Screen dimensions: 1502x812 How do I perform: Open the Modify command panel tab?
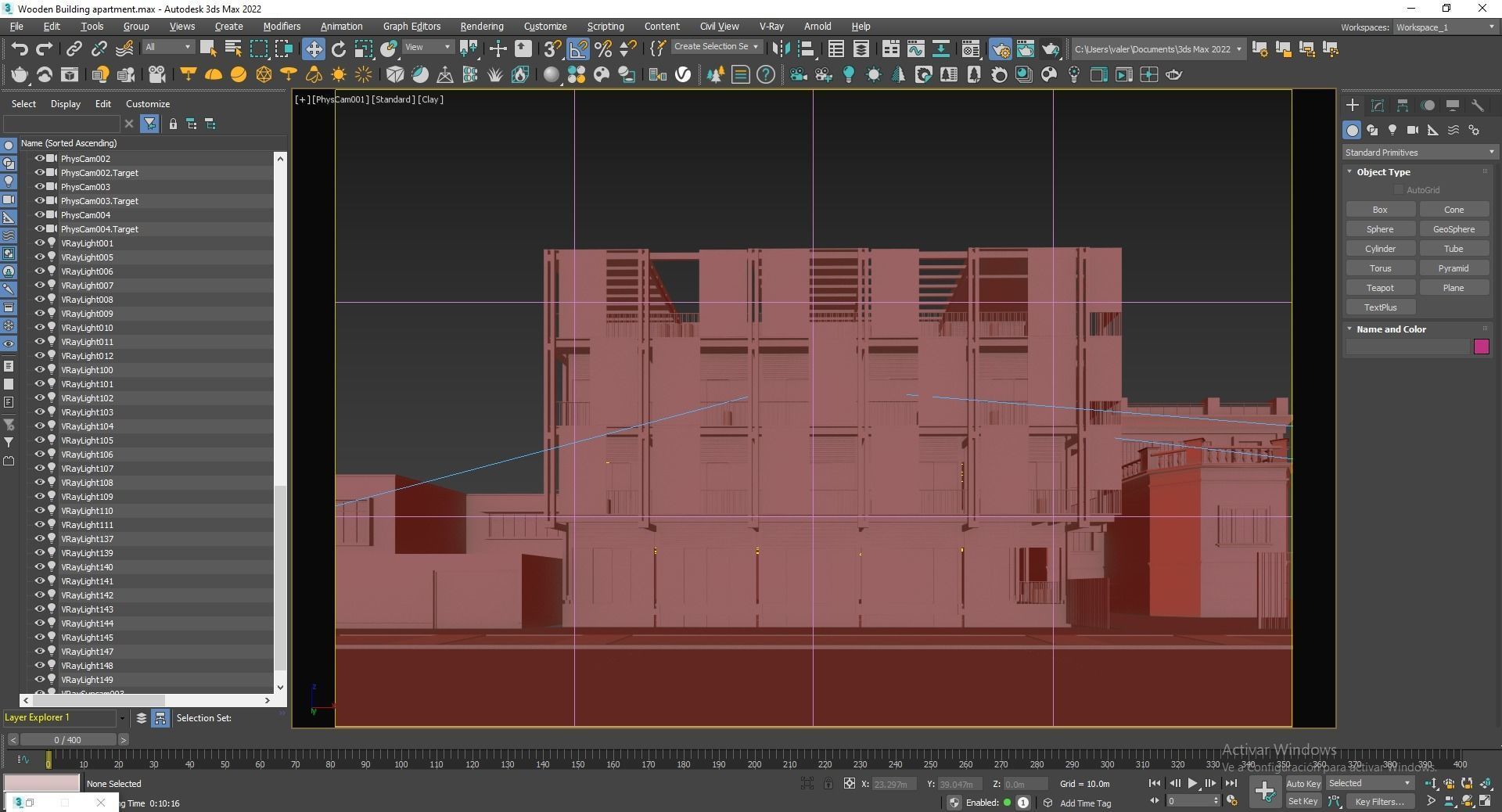[1378, 105]
